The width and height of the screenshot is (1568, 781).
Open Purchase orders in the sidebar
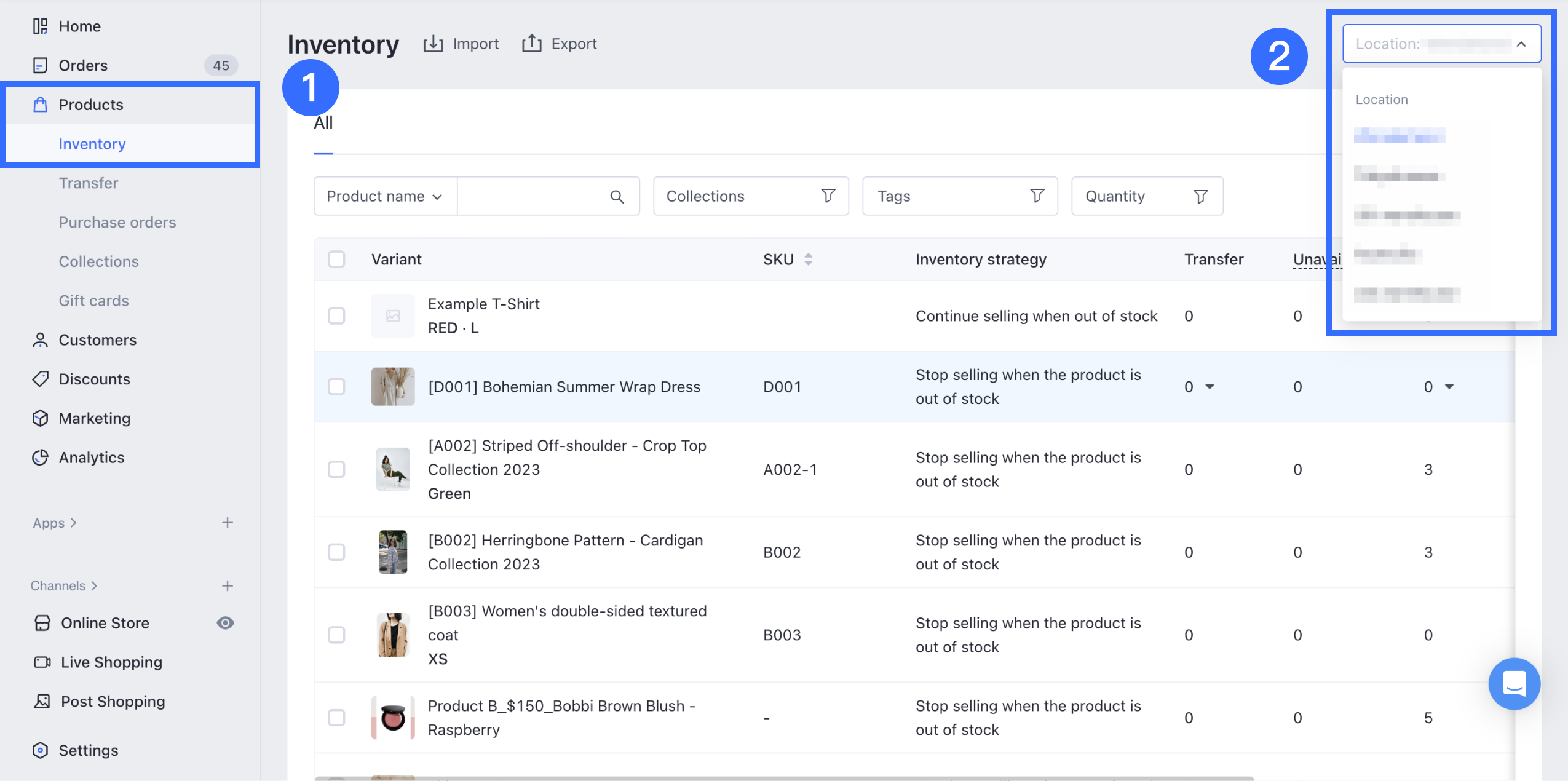pos(117,223)
